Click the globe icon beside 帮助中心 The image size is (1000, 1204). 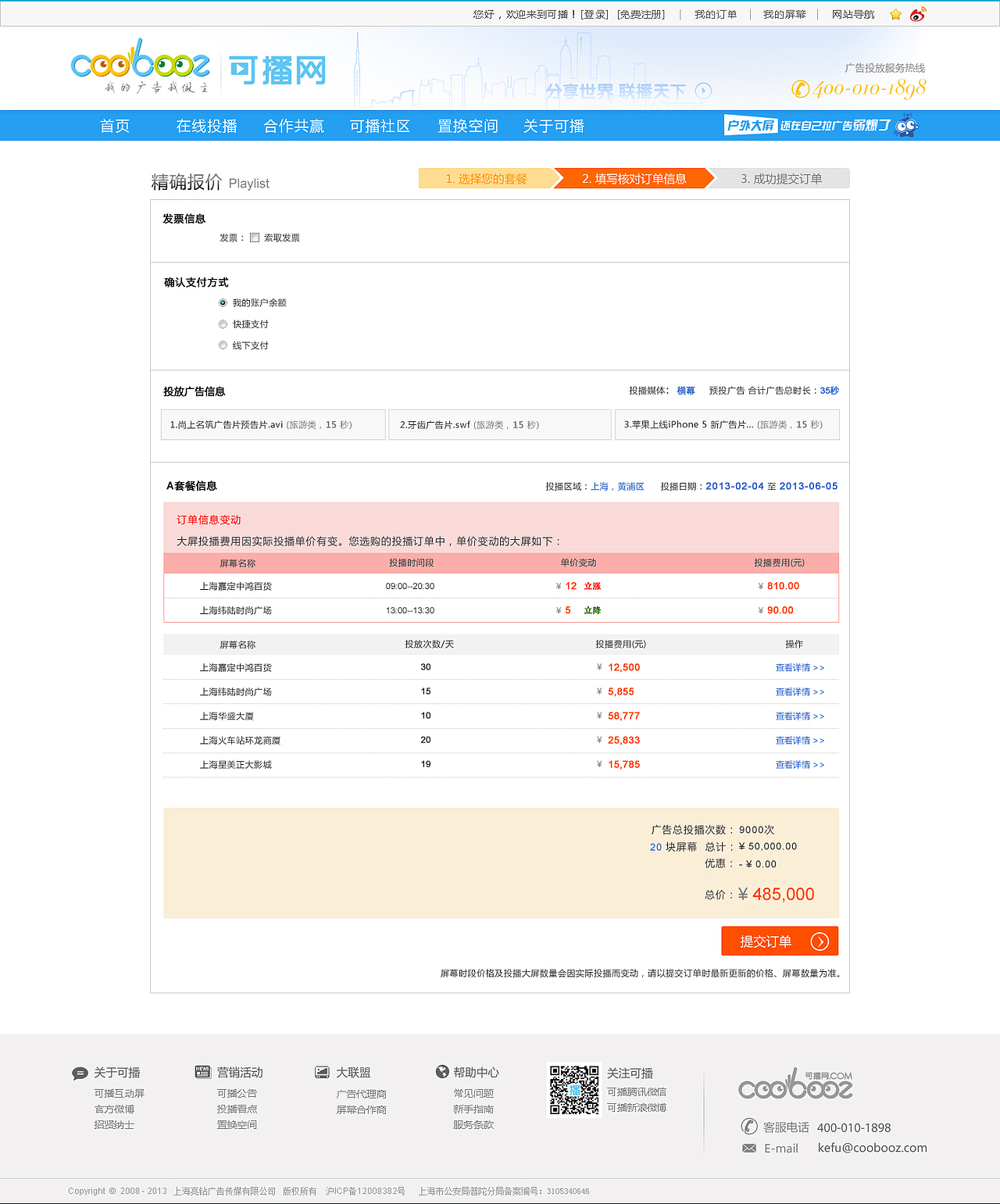441,1072
